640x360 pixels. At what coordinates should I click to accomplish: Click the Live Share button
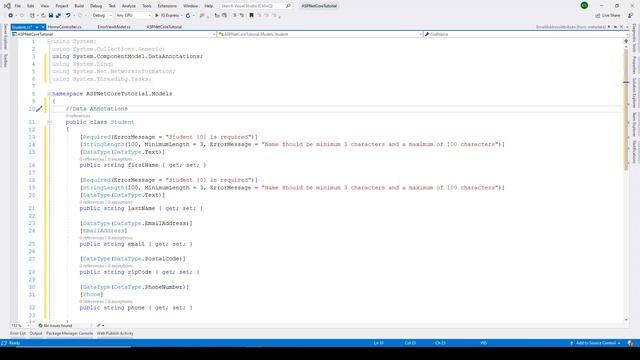(x=608, y=16)
